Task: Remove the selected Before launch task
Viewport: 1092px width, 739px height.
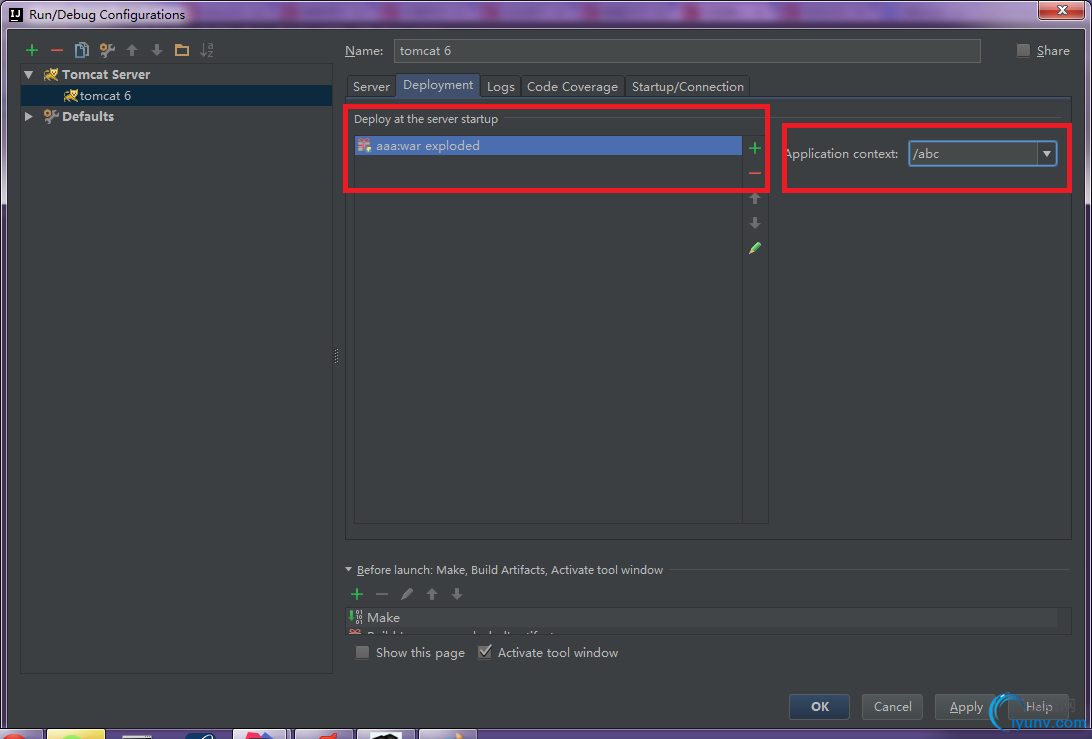Action: 382,594
